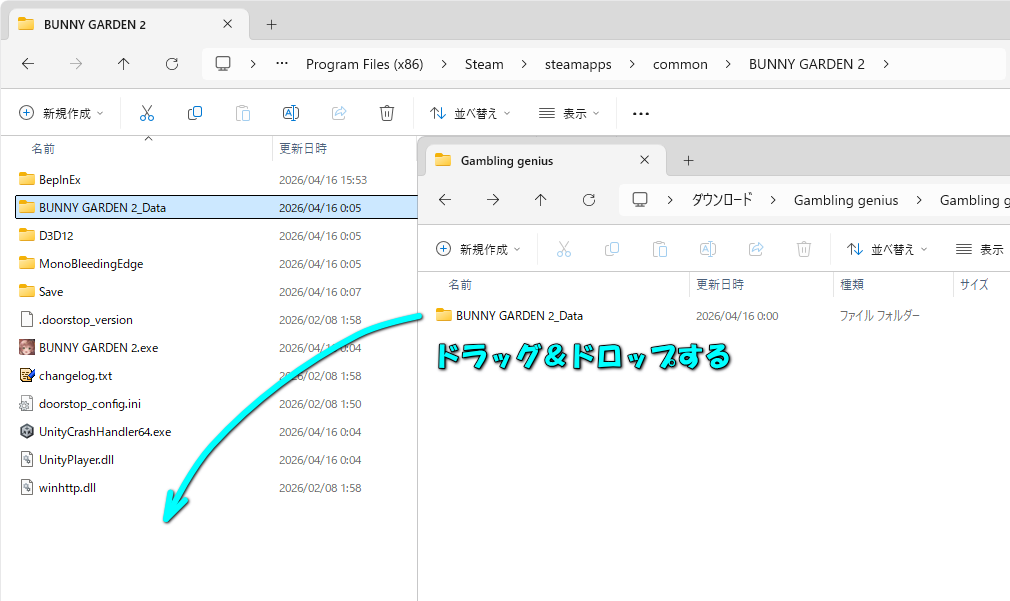Open the 表示 view dropdown in left window
The image size is (1010, 601).
click(569, 113)
